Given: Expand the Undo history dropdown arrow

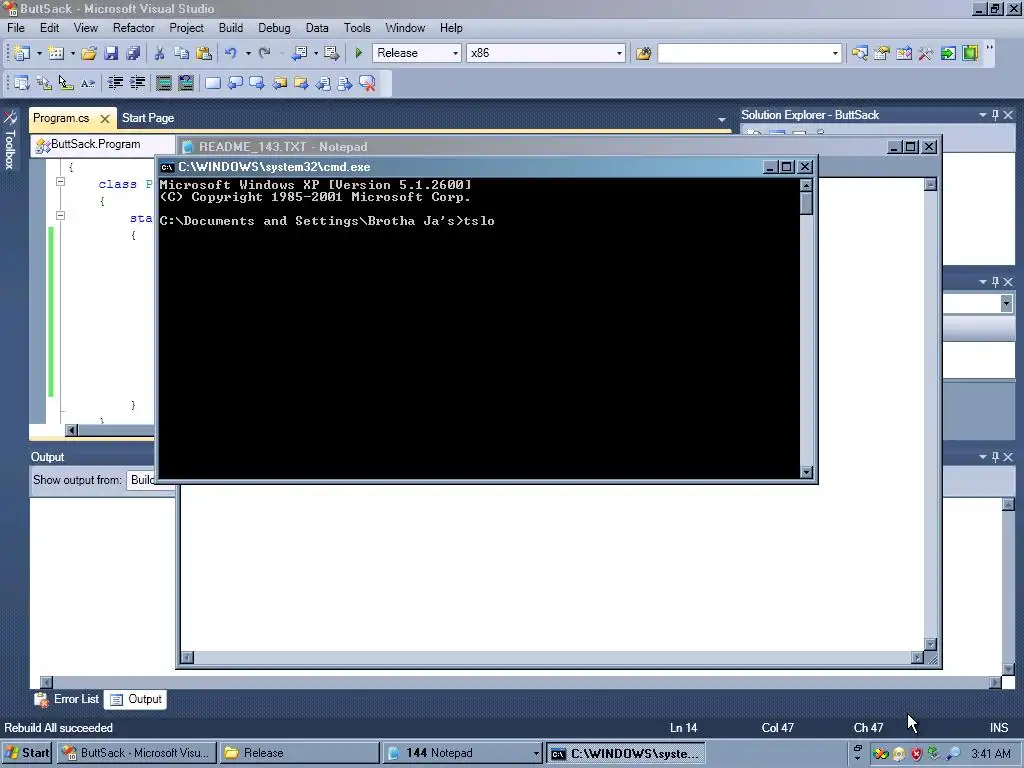Looking at the screenshot, I should [x=248, y=53].
